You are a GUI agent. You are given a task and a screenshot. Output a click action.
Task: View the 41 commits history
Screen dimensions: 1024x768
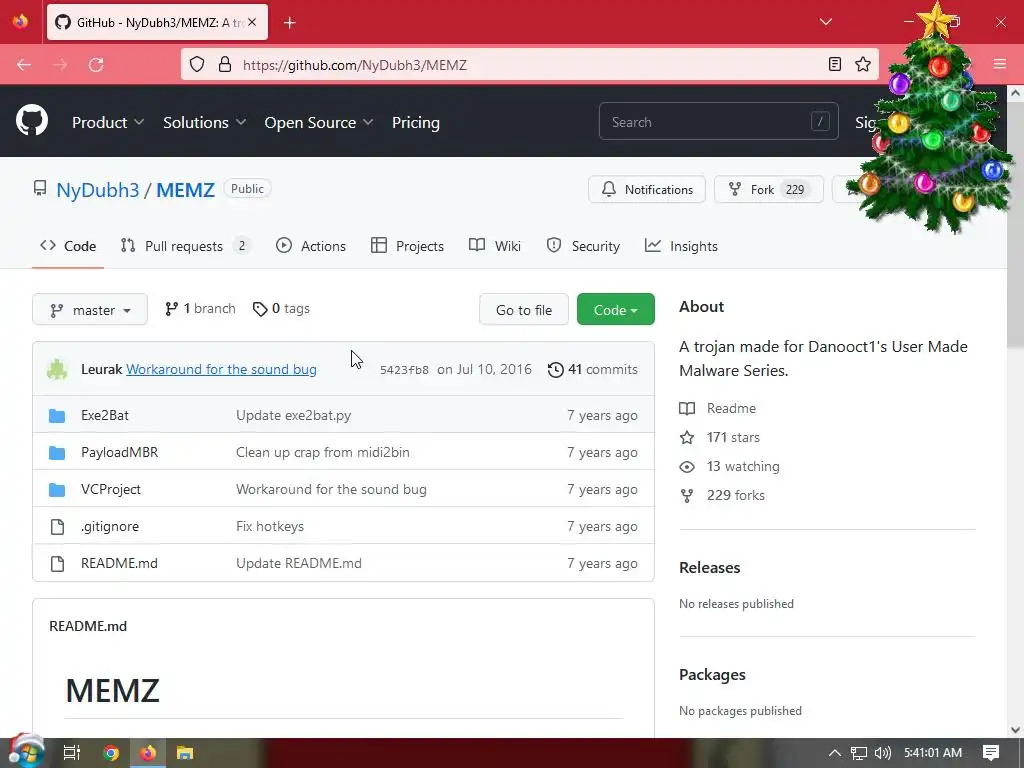[593, 369]
